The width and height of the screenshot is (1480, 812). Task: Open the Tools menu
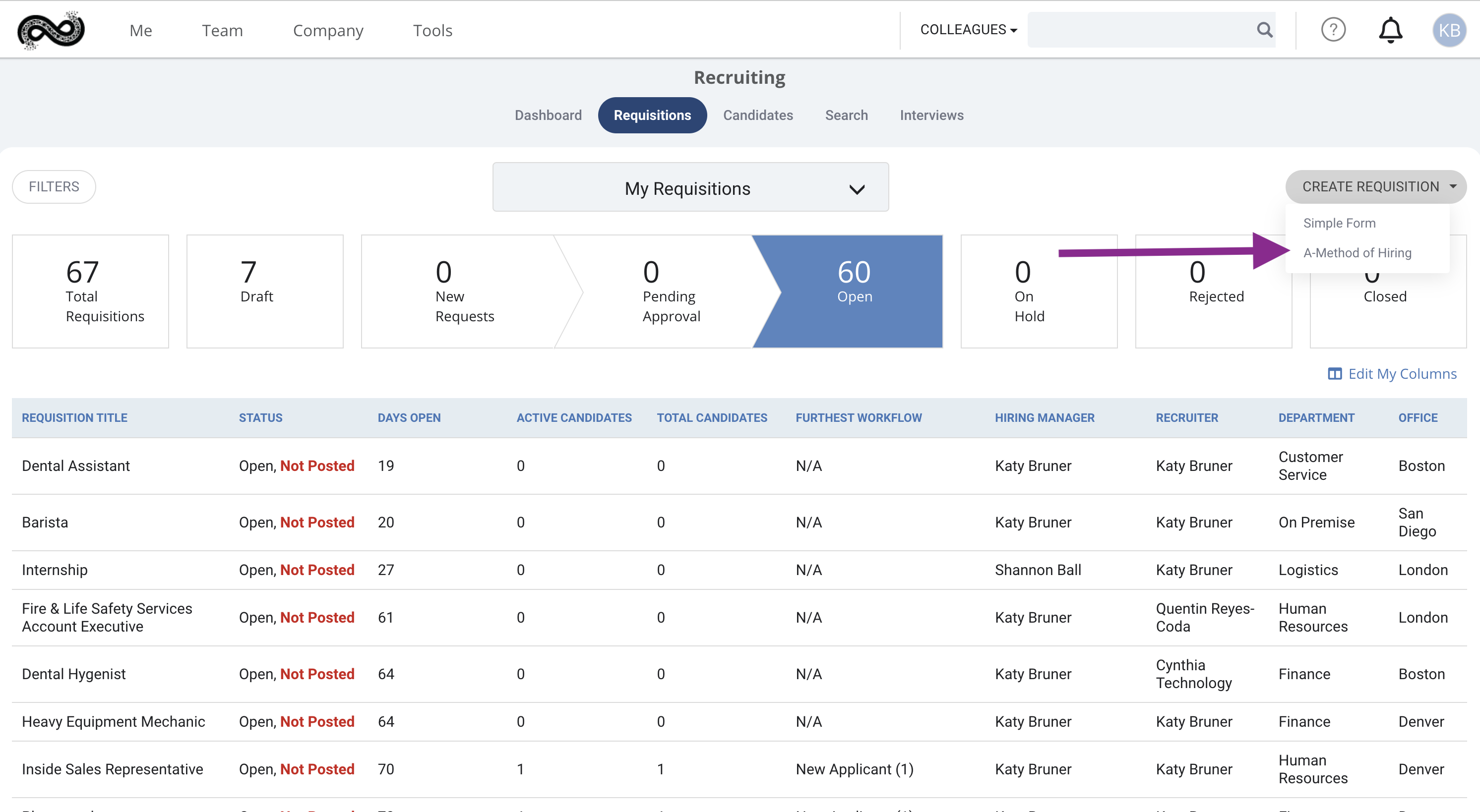pos(432,30)
